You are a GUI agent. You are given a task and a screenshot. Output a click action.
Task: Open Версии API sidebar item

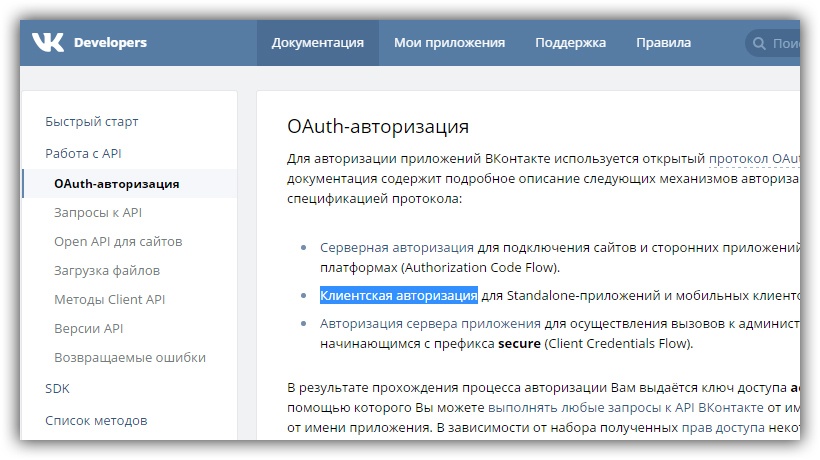click(x=88, y=329)
